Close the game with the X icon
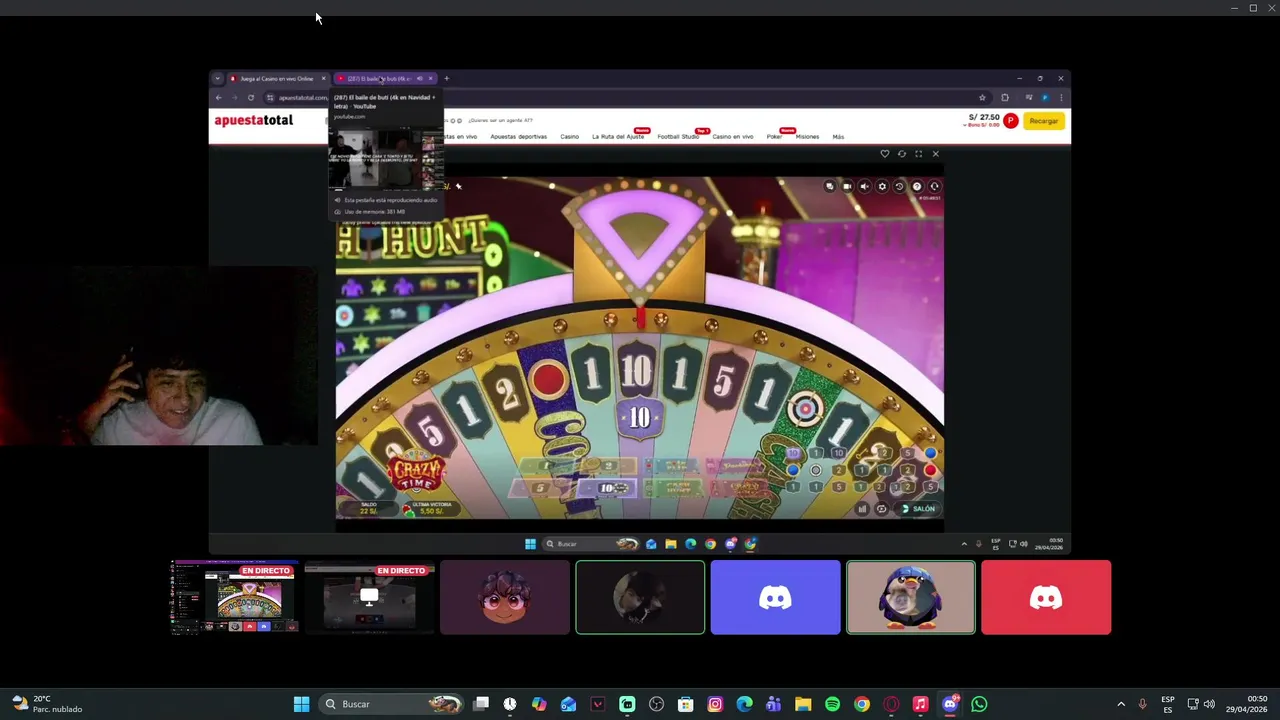The image size is (1280, 720). point(936,154)
